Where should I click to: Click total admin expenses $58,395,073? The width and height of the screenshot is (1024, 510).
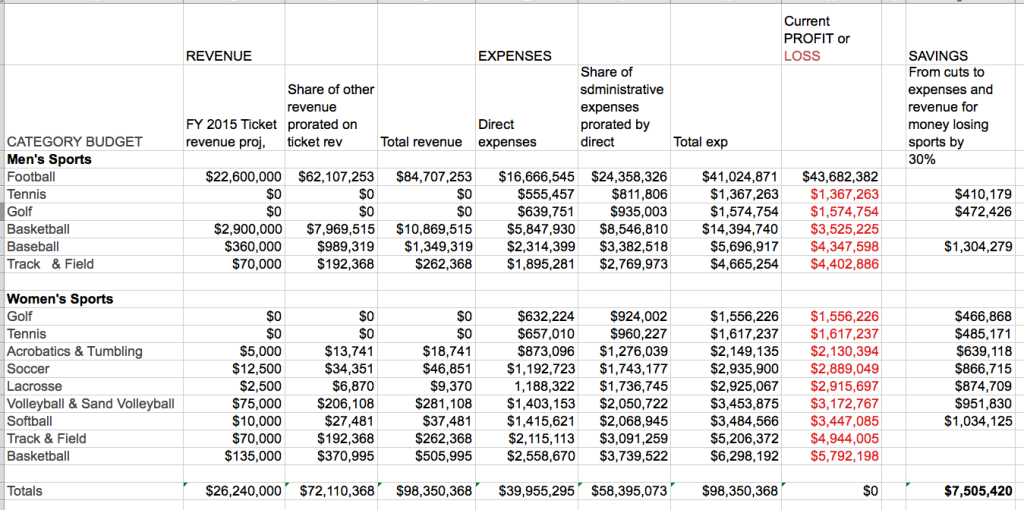pyautogui.click(x=629, y=491)
